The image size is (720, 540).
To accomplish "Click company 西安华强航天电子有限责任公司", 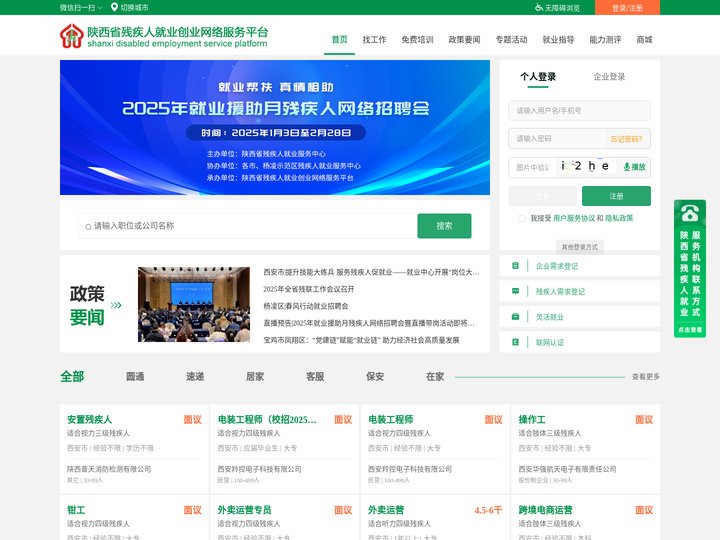I will pyautogui.click(x=567, y=469).
